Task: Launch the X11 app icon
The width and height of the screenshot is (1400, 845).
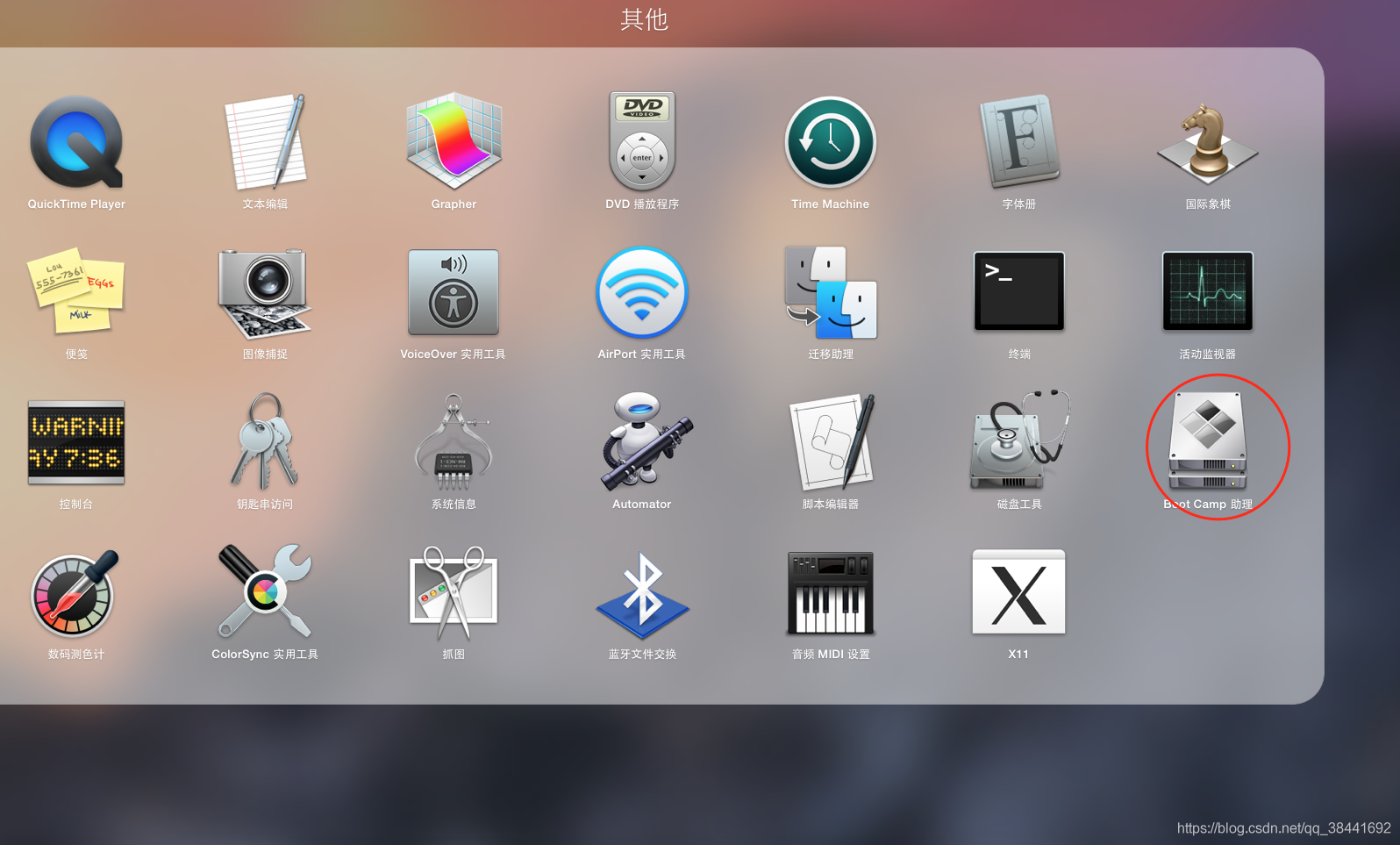Action: click(x=1019, y=592)
